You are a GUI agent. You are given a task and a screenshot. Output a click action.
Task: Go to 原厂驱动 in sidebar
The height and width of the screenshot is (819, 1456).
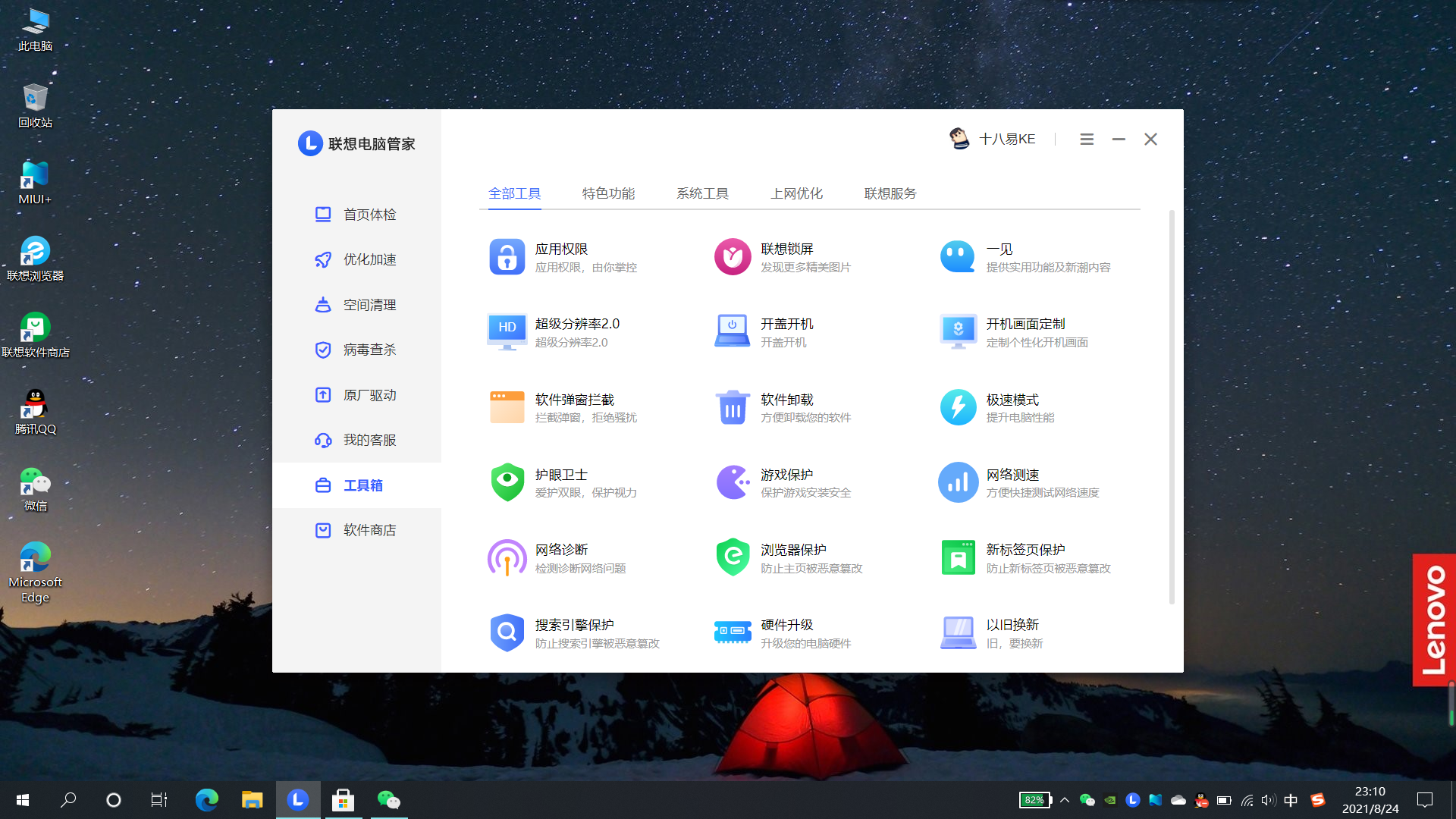tap(356, 395)
